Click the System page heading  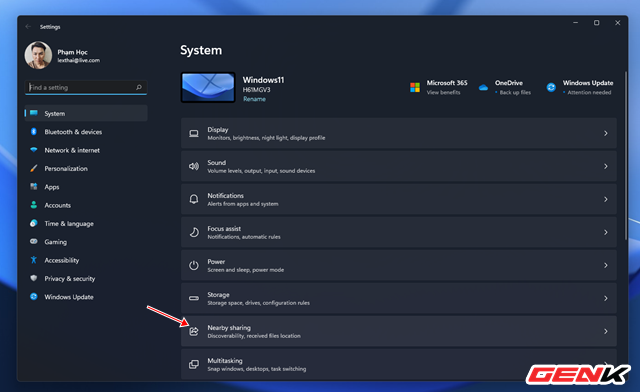tap(201, 50)
